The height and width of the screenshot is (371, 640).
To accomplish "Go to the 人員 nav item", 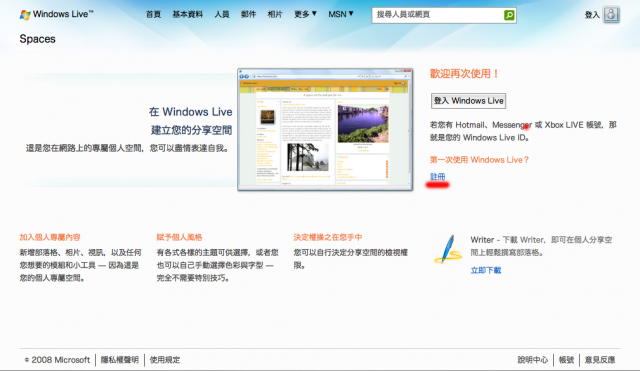I will (222, 14).
